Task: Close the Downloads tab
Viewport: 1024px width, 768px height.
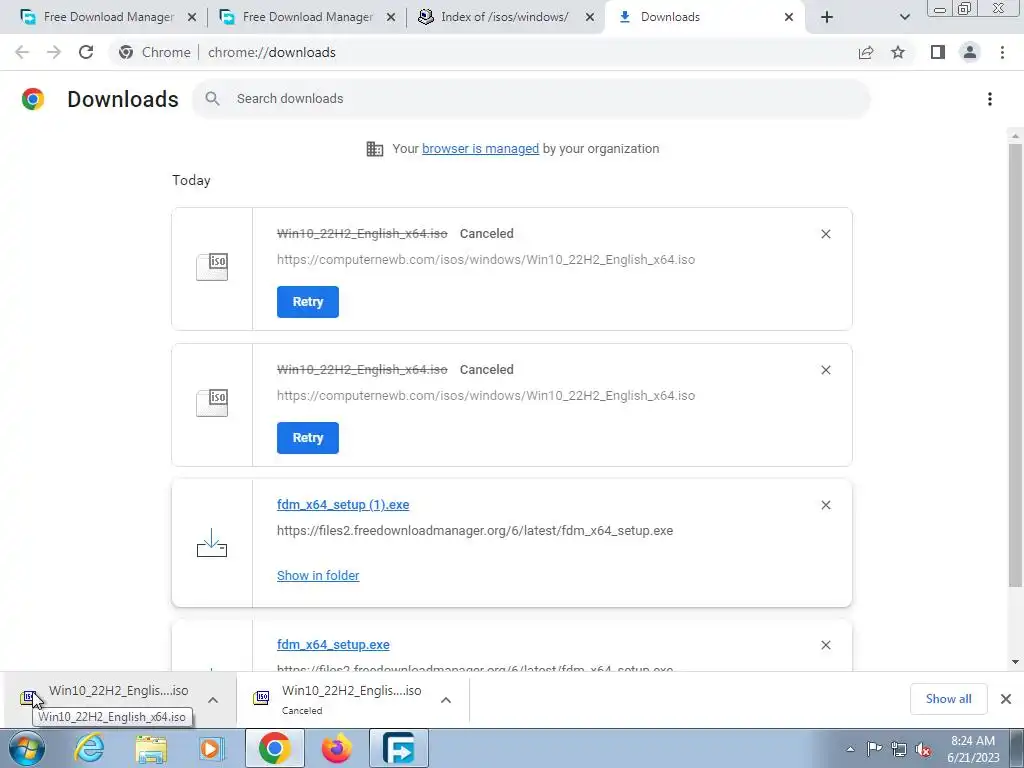Action: [x=789, y=17]
